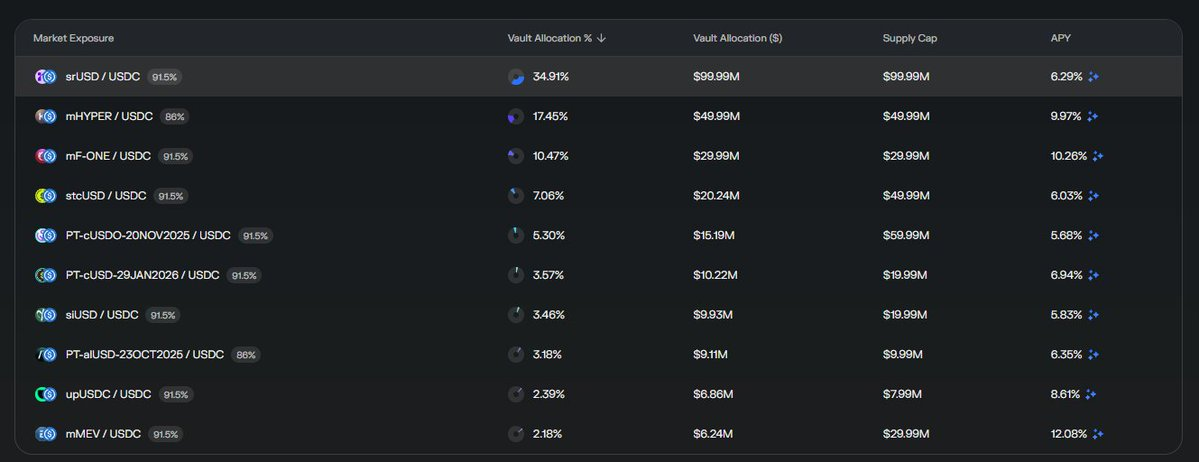Click the sparkle icon beside 12.08% APY

[1098, 434]
